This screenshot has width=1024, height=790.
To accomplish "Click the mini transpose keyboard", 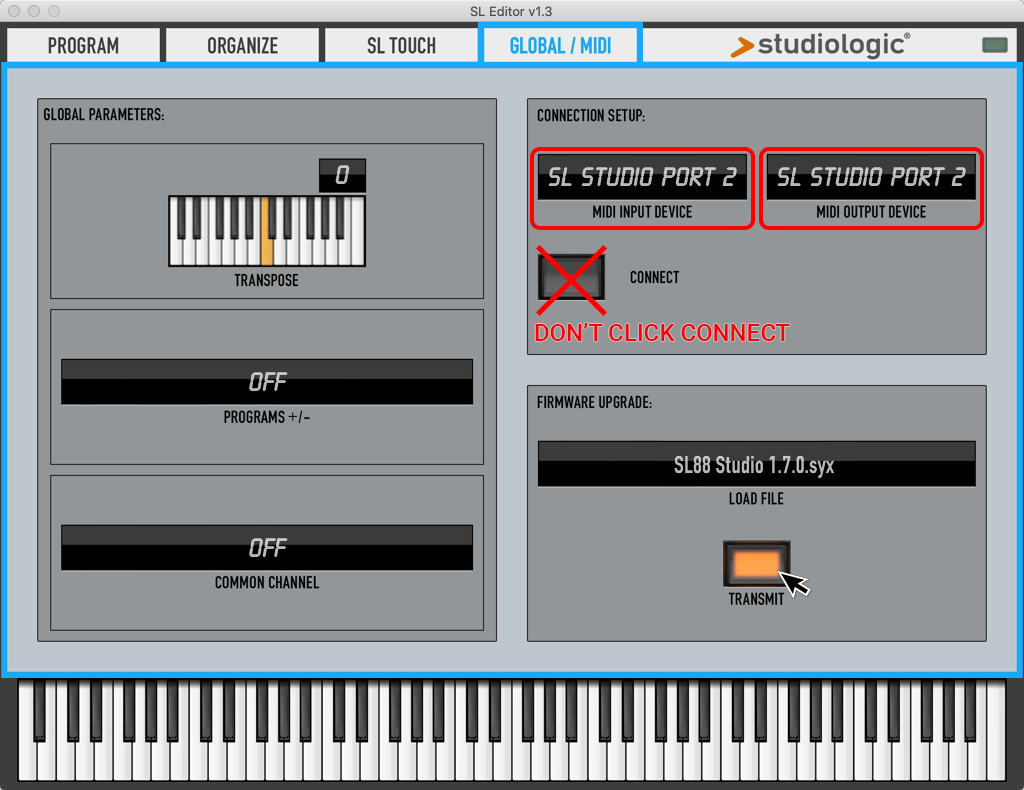I will [x=266, y=231].
